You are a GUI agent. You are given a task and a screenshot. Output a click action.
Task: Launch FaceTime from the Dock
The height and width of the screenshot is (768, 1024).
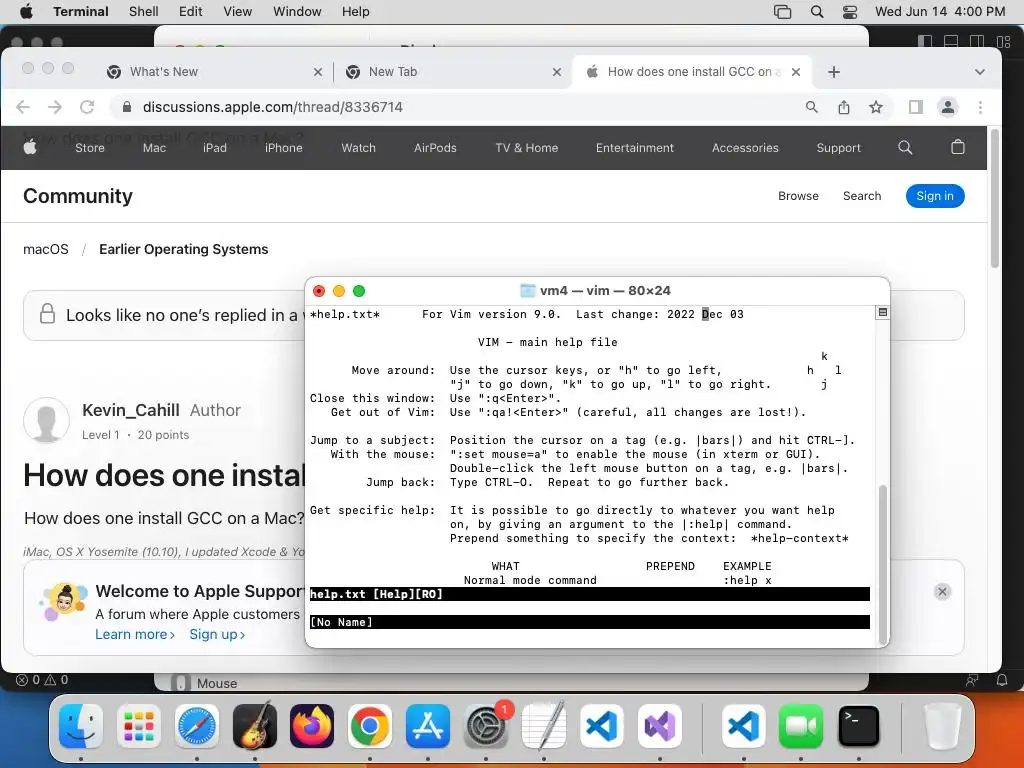pyautogui.click(x=801, y=726)
